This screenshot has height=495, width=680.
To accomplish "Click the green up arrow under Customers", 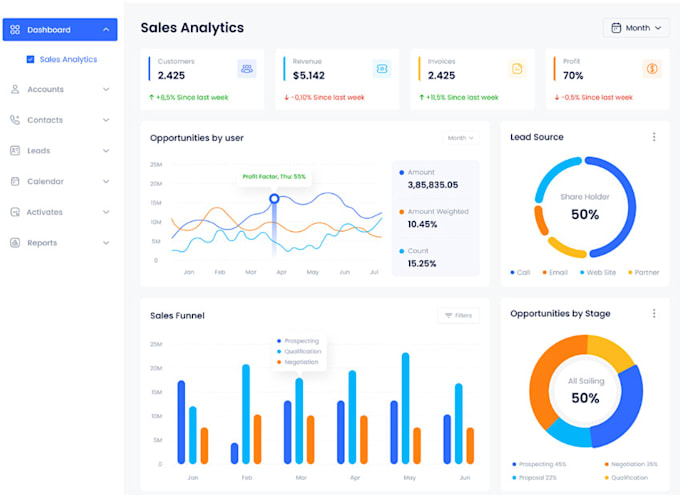I will (x=151, y=97).
